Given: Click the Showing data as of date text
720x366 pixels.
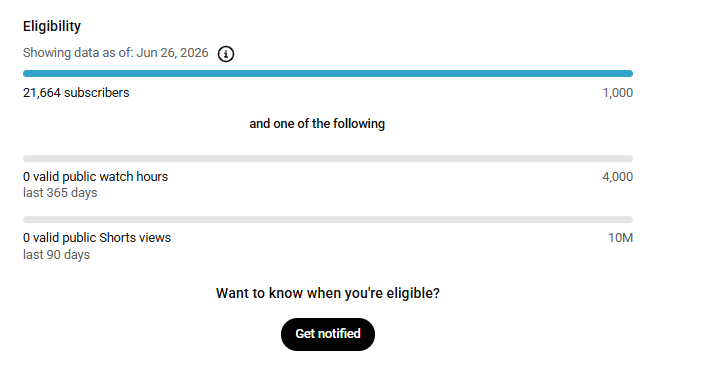Looking at the screenshot, I should pos(116,53).
